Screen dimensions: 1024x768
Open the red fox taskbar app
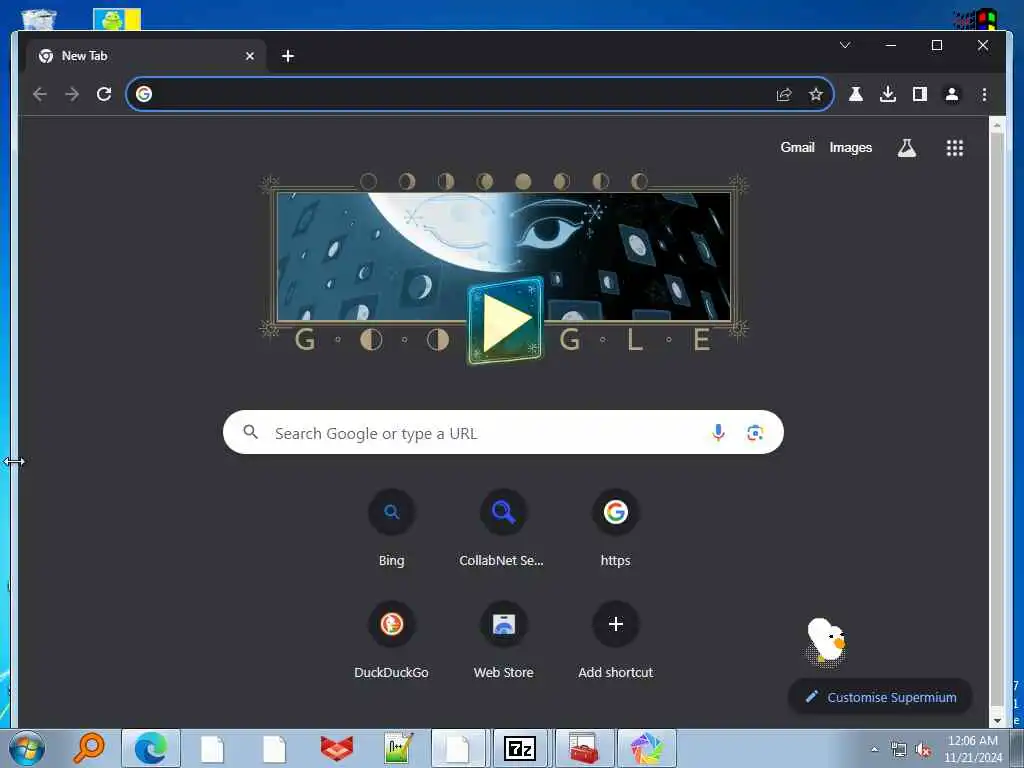[x=336, y=748]
